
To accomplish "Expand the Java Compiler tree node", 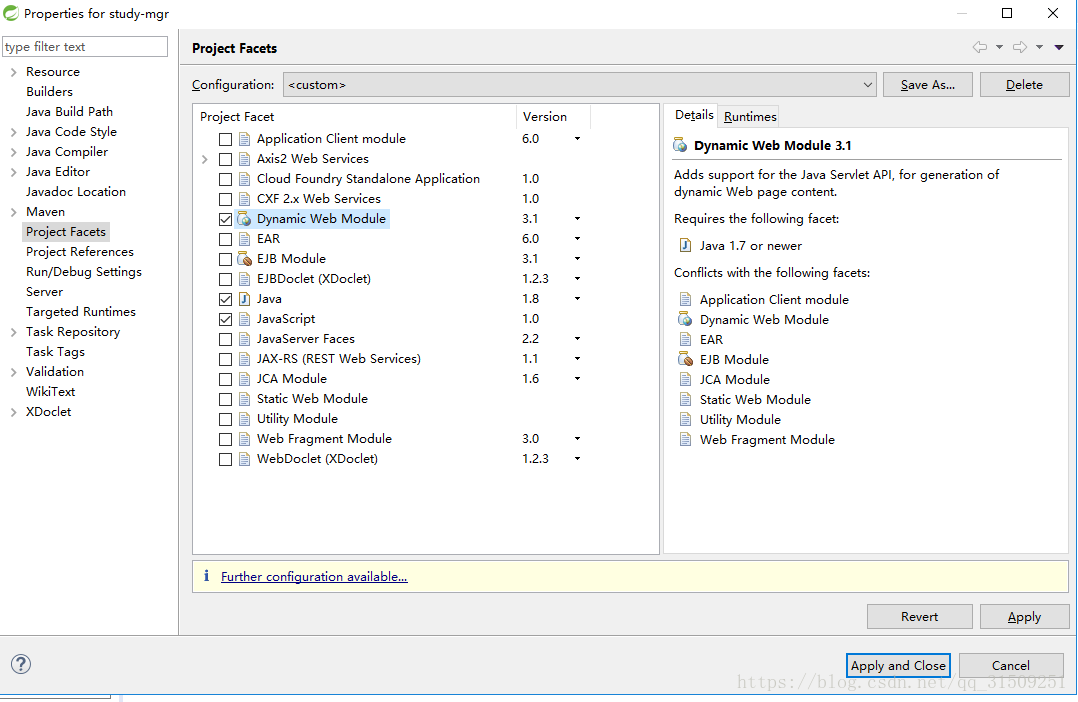I will click(13, 152).
